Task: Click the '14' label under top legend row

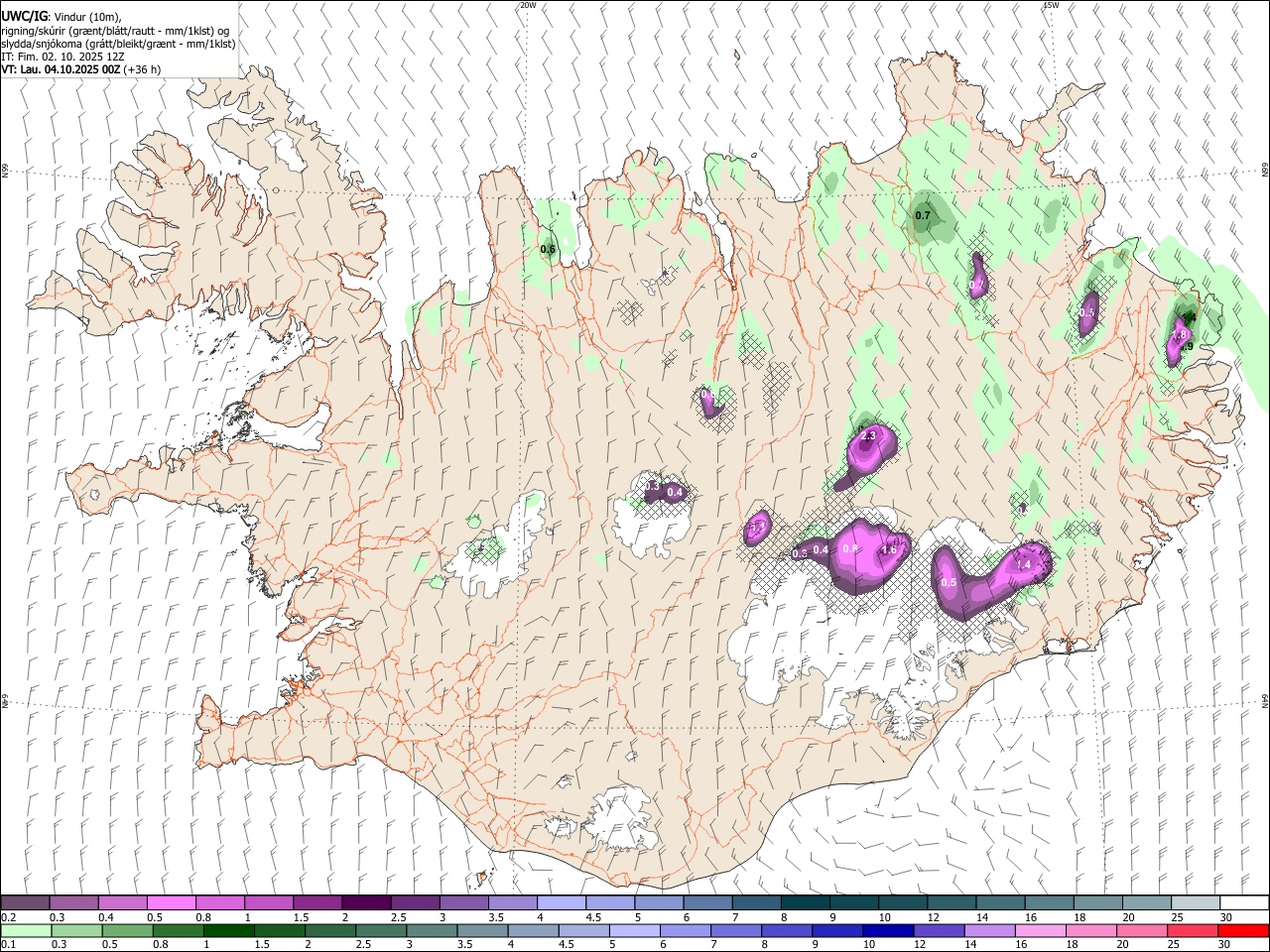Action: (x=981, y=917)
